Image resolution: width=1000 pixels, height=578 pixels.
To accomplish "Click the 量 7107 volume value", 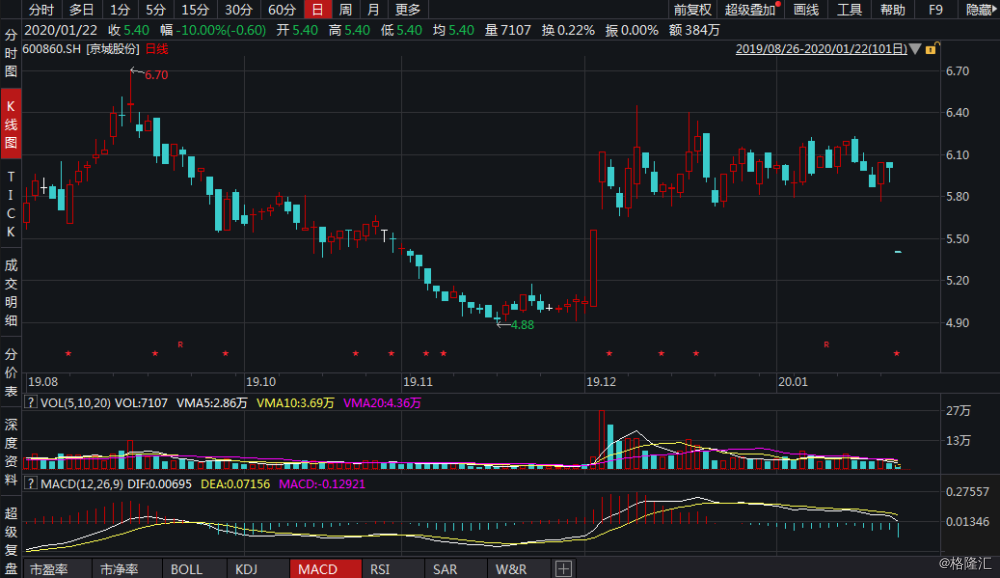I will [x=508, y=30].
